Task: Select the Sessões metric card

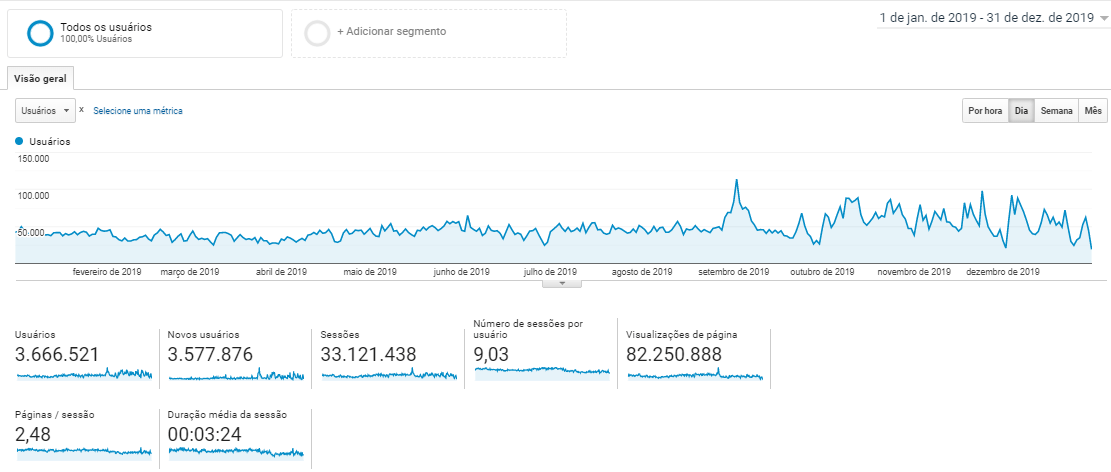Action: coord(388,355)
